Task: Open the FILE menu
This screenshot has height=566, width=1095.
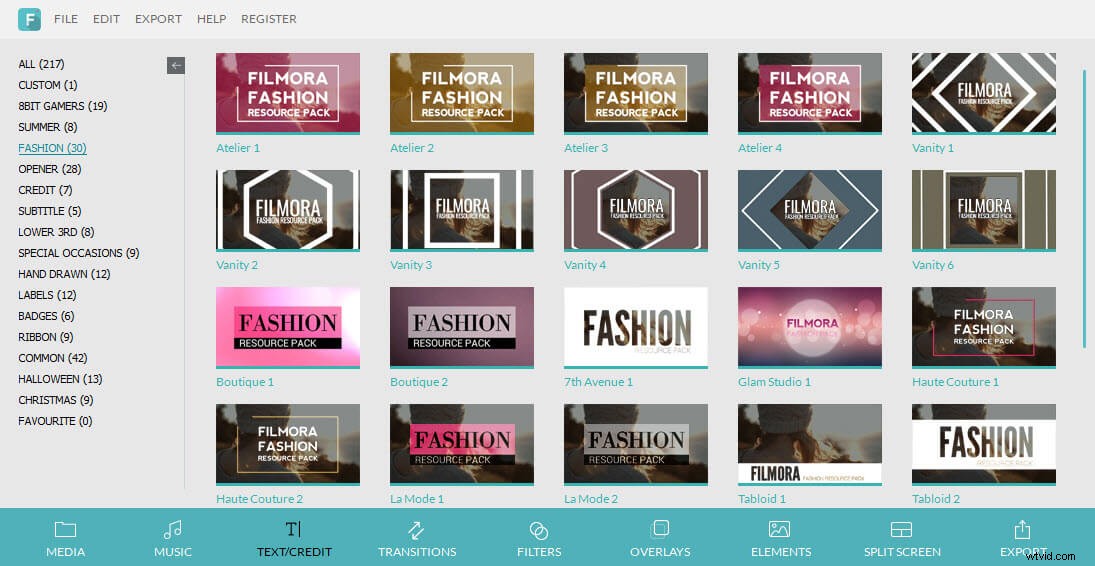Action: 66,19
